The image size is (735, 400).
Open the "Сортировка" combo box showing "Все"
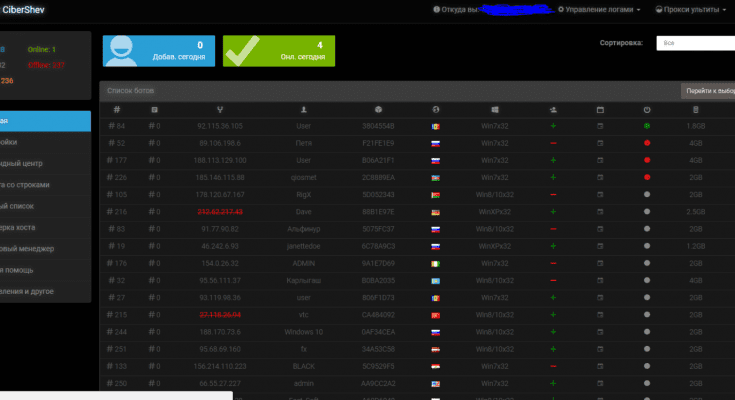[695, 44]
